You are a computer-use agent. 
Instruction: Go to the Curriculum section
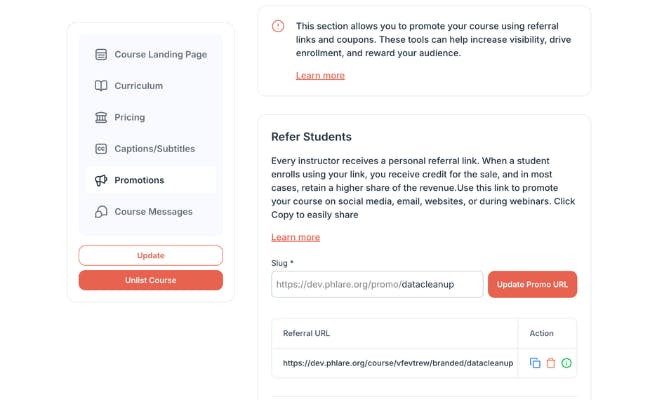pyautogui.click(x=138, y=86)
